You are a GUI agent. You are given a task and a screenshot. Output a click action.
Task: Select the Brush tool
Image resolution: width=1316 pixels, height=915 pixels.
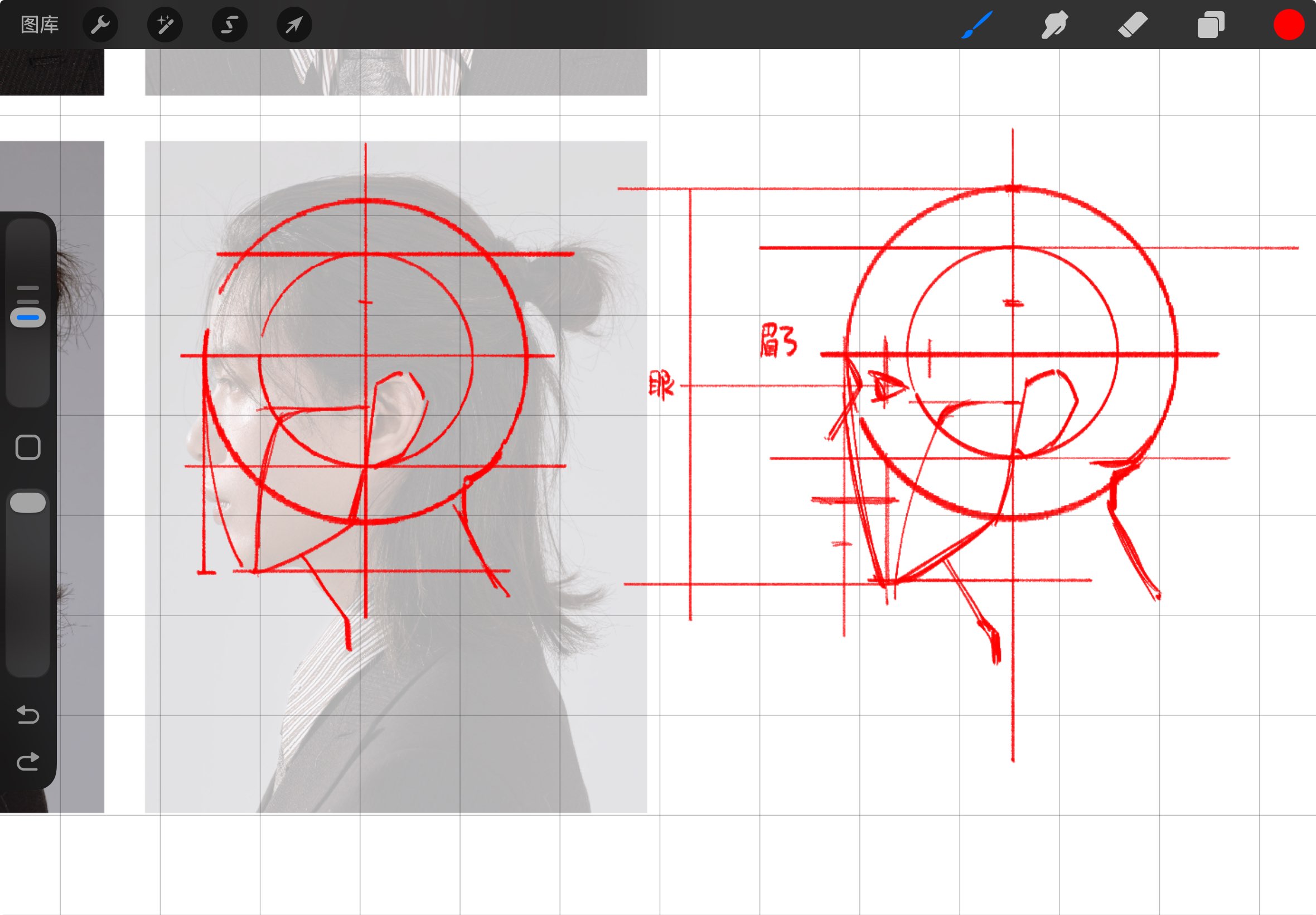[977, 25]
